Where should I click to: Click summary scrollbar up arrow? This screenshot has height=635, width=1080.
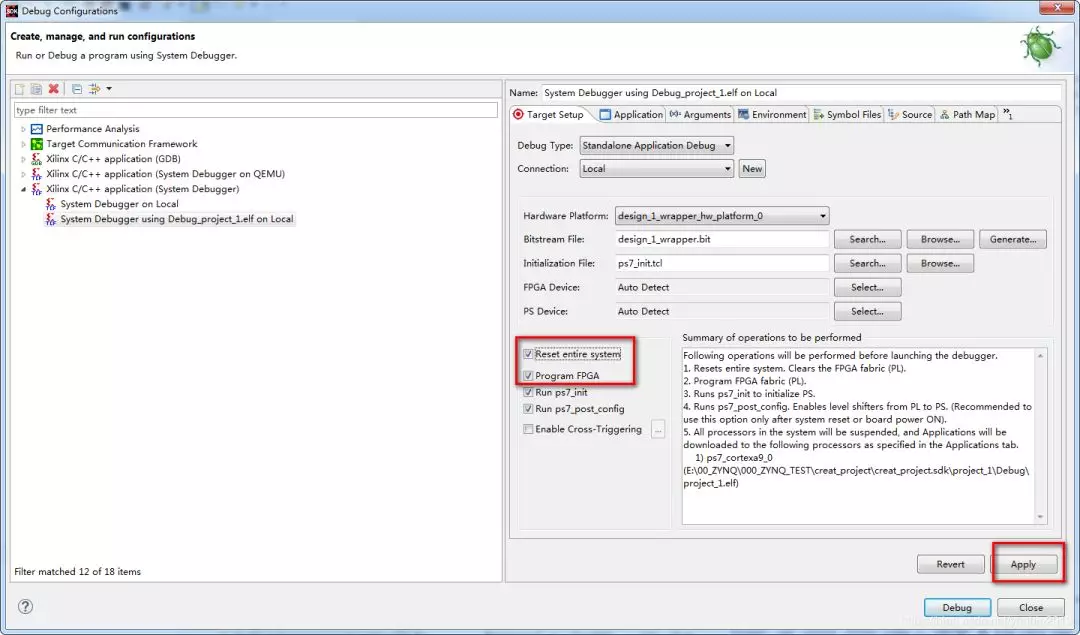point(1040,355)
